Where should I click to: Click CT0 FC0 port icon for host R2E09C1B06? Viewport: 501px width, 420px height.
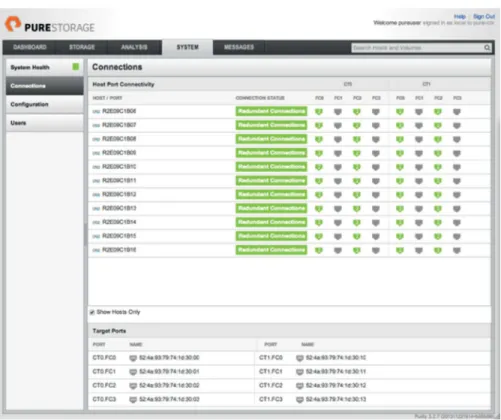click(x=319, y=112)
